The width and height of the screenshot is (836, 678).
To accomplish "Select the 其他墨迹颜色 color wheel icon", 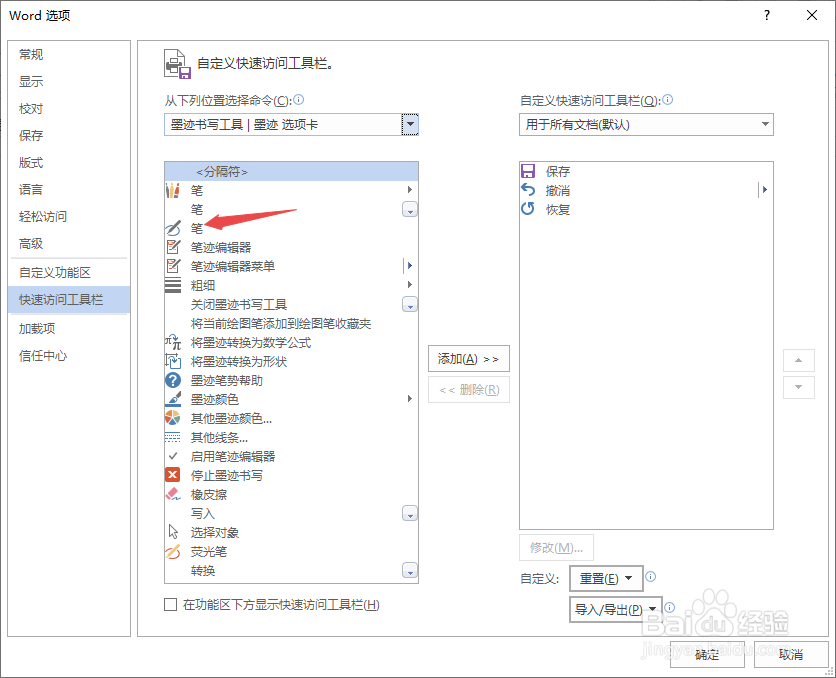I will [173, 418].
